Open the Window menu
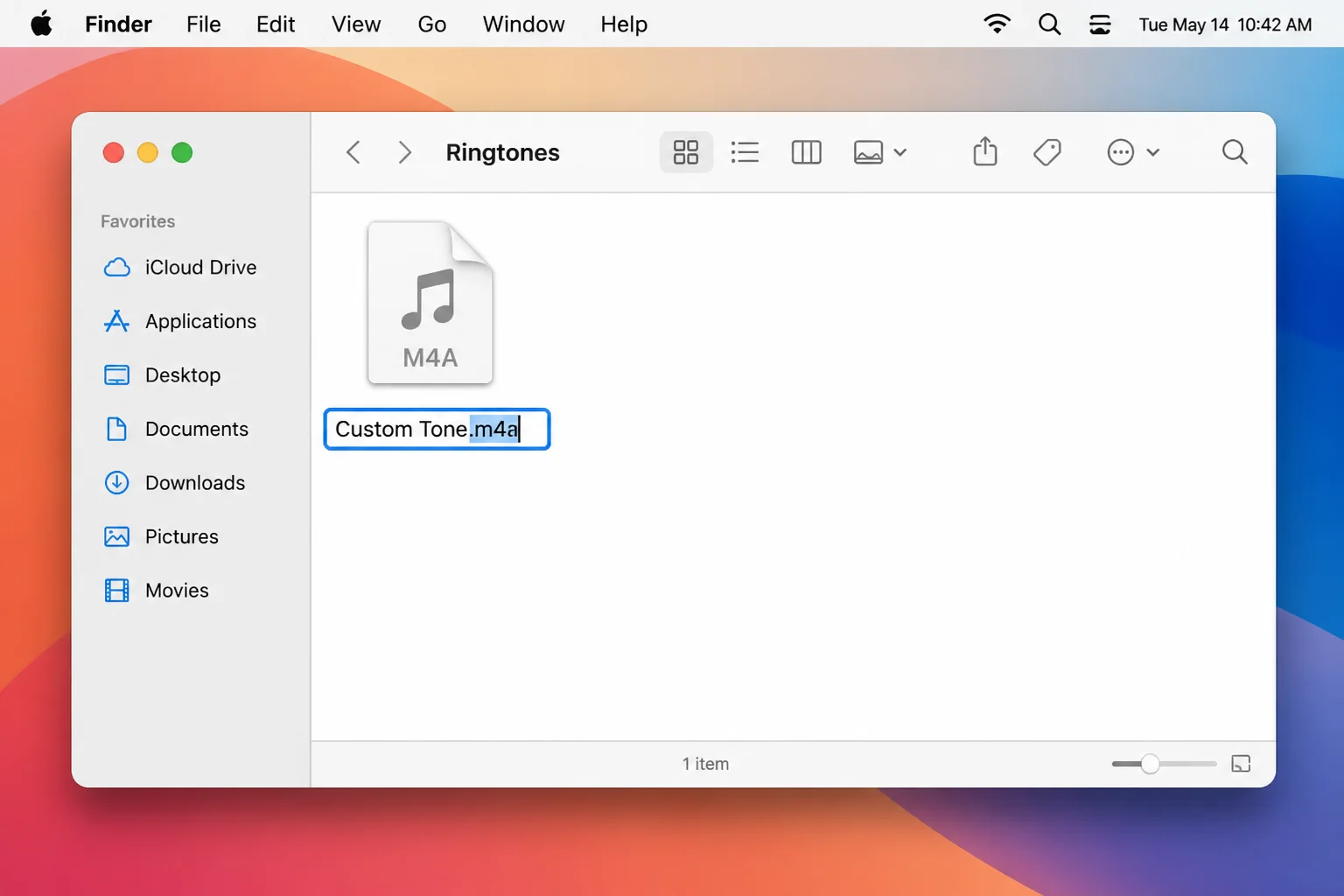 (x=523, y=24)
